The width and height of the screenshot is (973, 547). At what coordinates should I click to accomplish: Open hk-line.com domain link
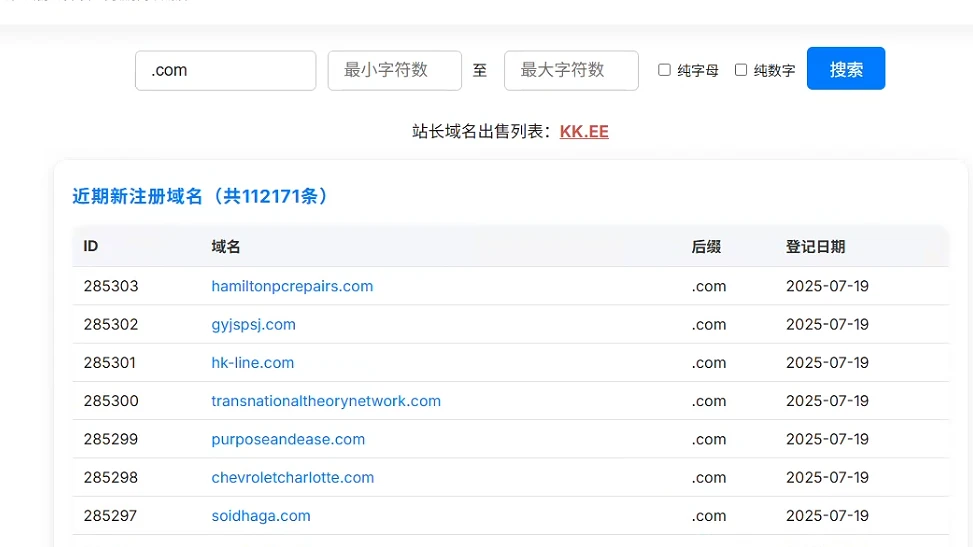click(x=252, y=362)
